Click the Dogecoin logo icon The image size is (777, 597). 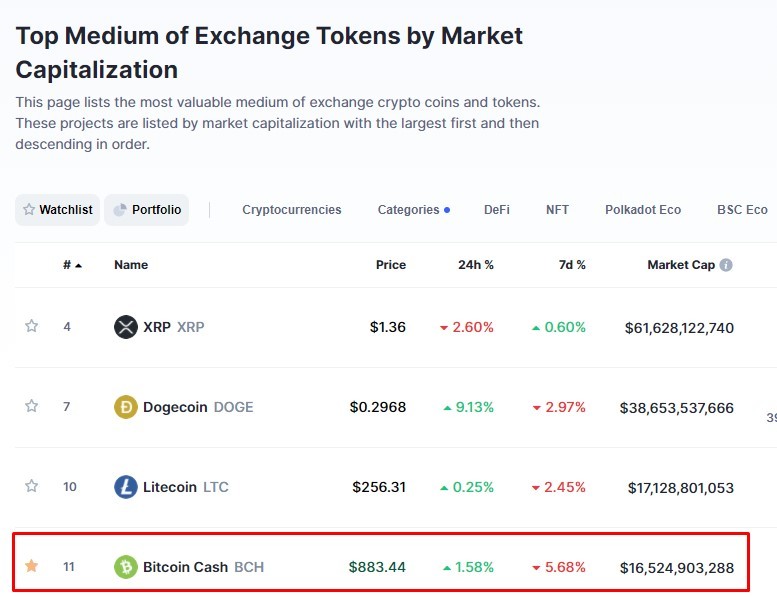126,407
